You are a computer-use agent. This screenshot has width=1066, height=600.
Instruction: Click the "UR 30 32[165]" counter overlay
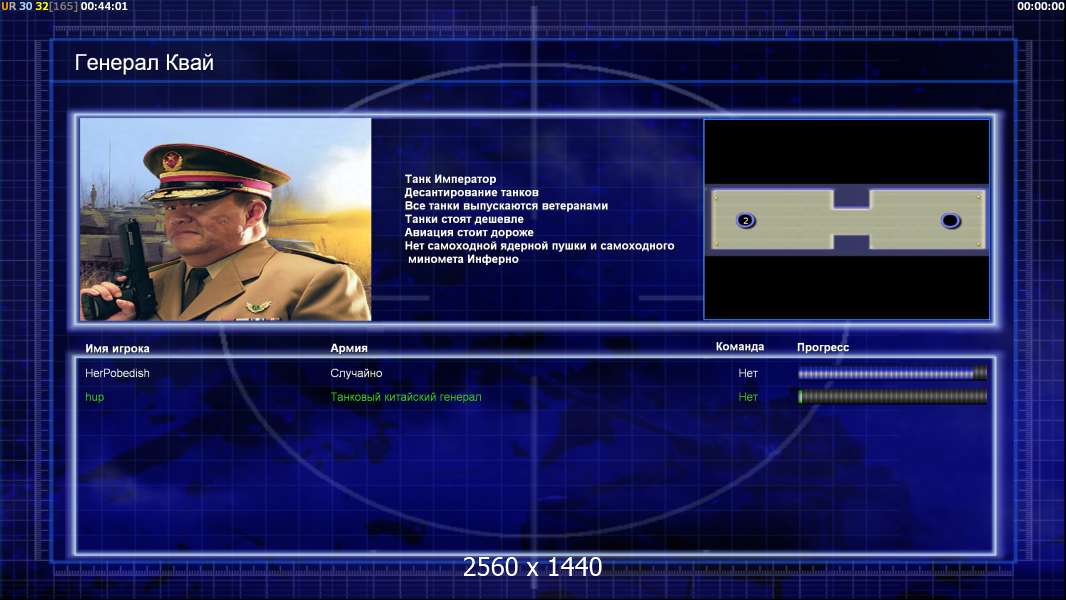click(39, 6)
